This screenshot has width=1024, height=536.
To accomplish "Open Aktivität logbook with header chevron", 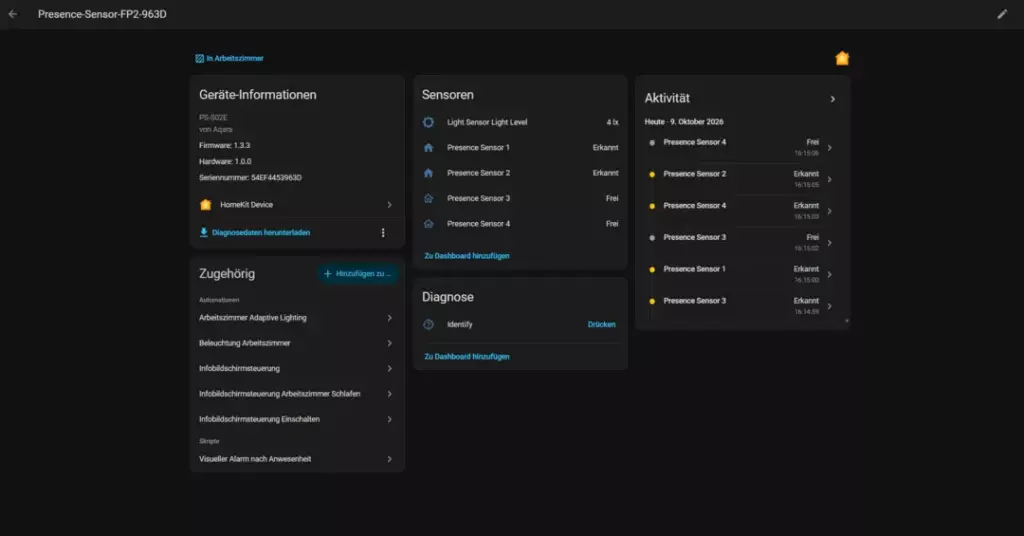I will pyautogui.click(x=833, y=99).
